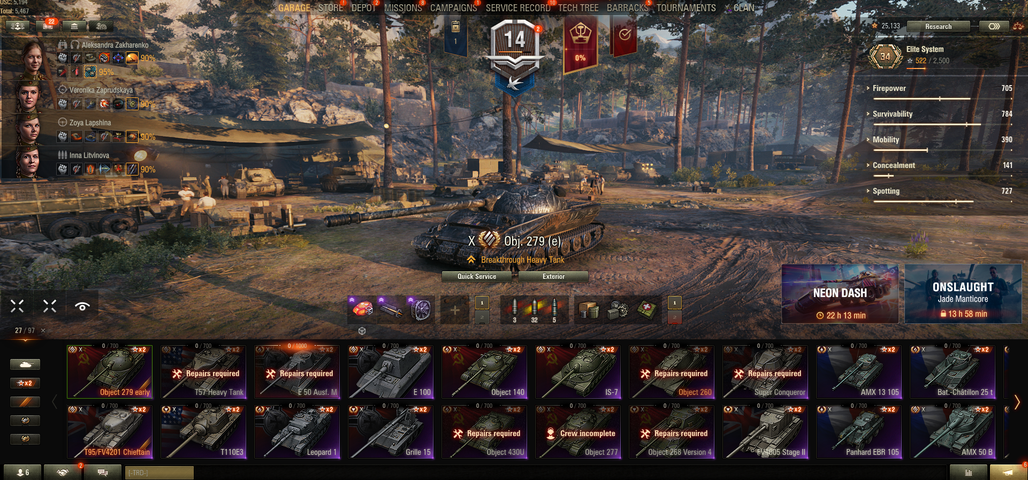Open the TECH TREE tab
Image resolution: width=1028 pixels, height=480 pixels.
point(579,8)
